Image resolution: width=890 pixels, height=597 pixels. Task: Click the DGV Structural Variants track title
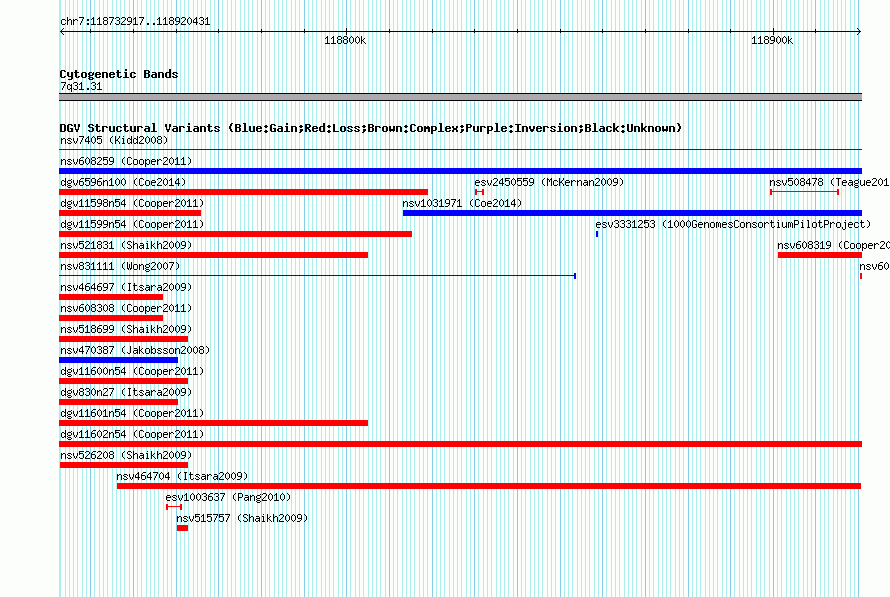[x=371, y=128]
